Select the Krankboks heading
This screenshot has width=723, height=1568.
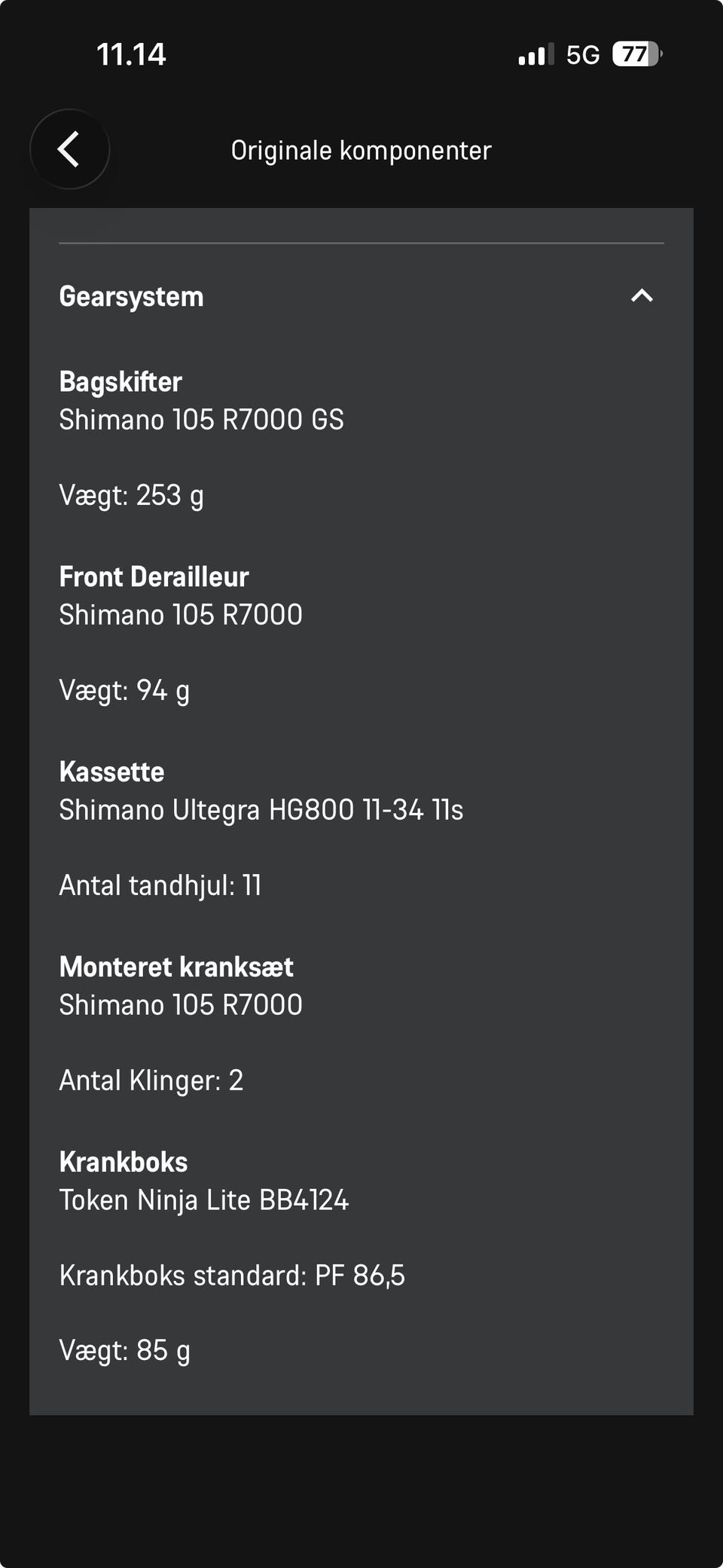point(124,1163)
